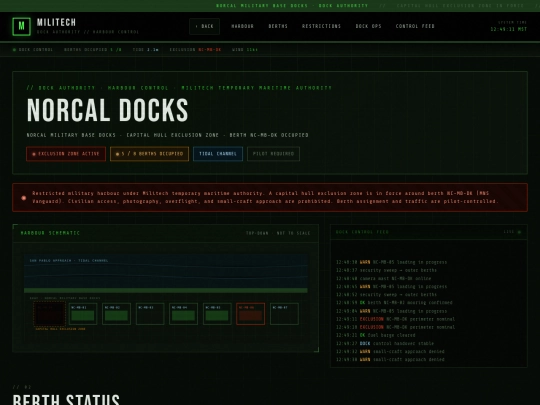This screenshot has width=540, height=405.
Task: Open the Restrictions nav item
Action: (321, 26)
